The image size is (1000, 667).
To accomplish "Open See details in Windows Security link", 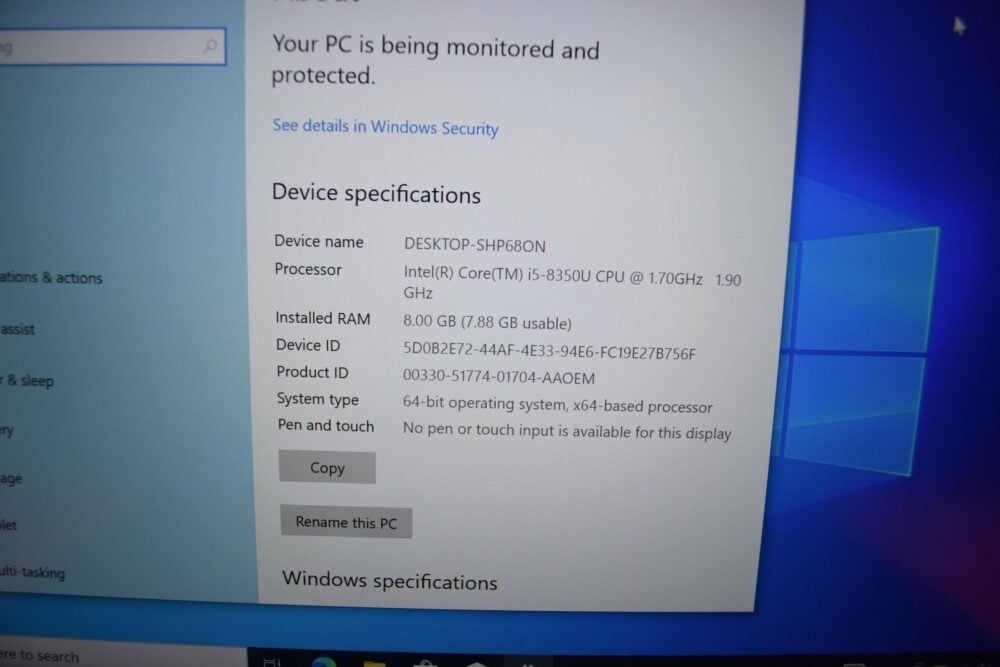I will tap(385, 127).
